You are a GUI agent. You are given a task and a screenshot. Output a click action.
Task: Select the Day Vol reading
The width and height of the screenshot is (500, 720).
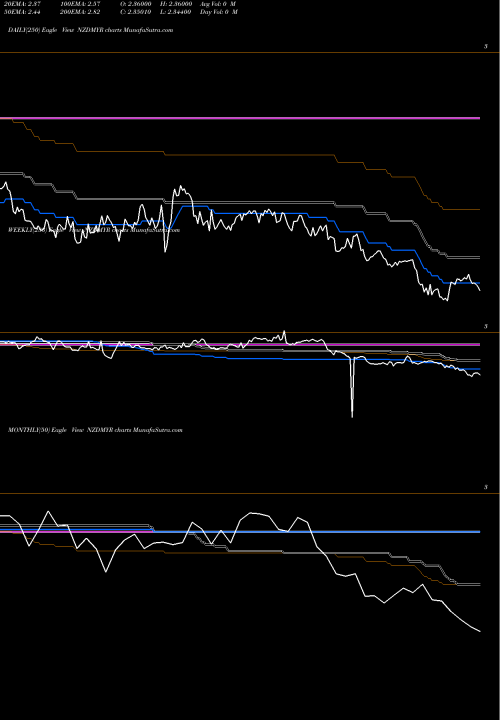219,12
